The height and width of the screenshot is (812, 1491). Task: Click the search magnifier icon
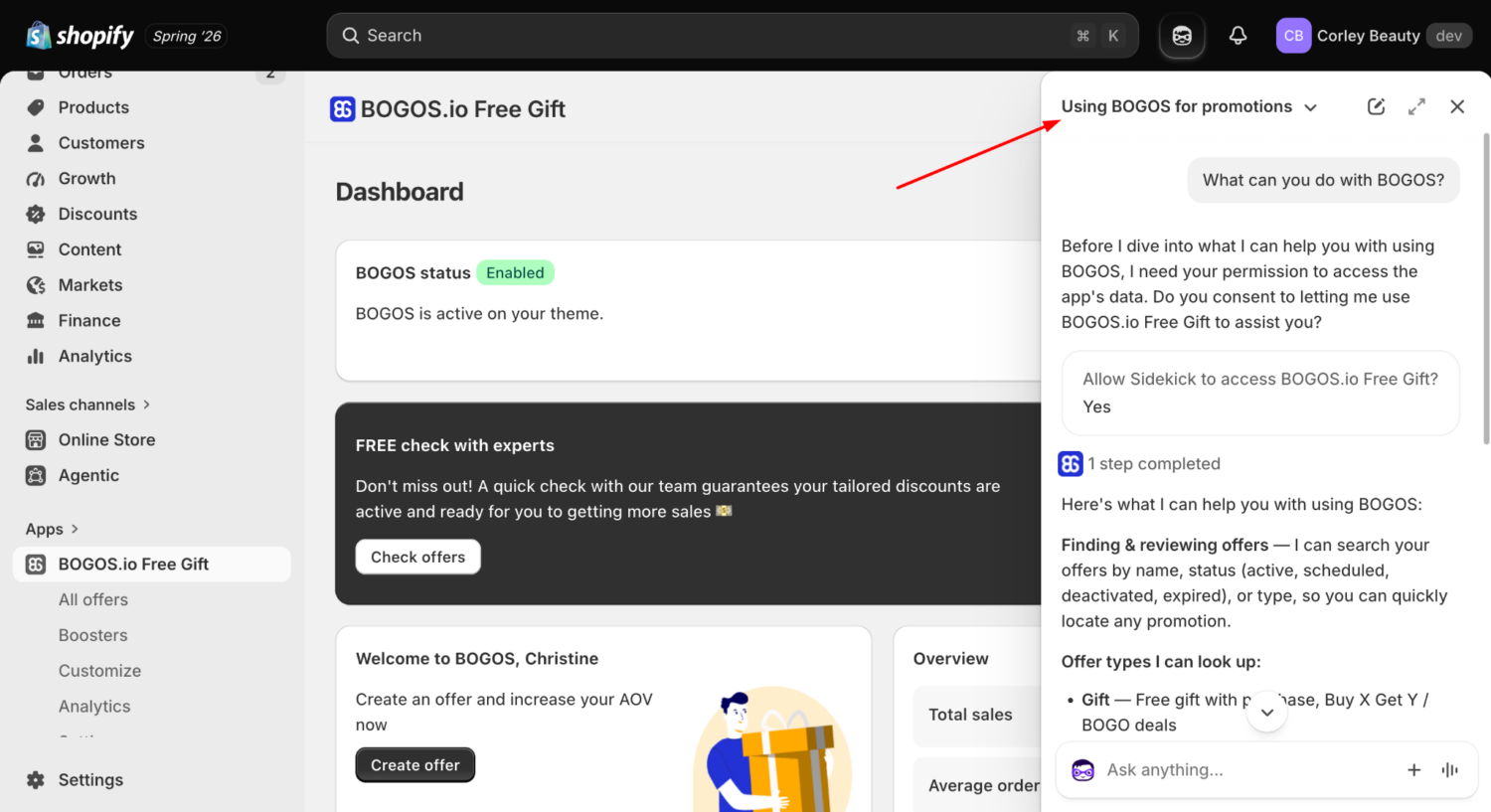click(350, 36)
